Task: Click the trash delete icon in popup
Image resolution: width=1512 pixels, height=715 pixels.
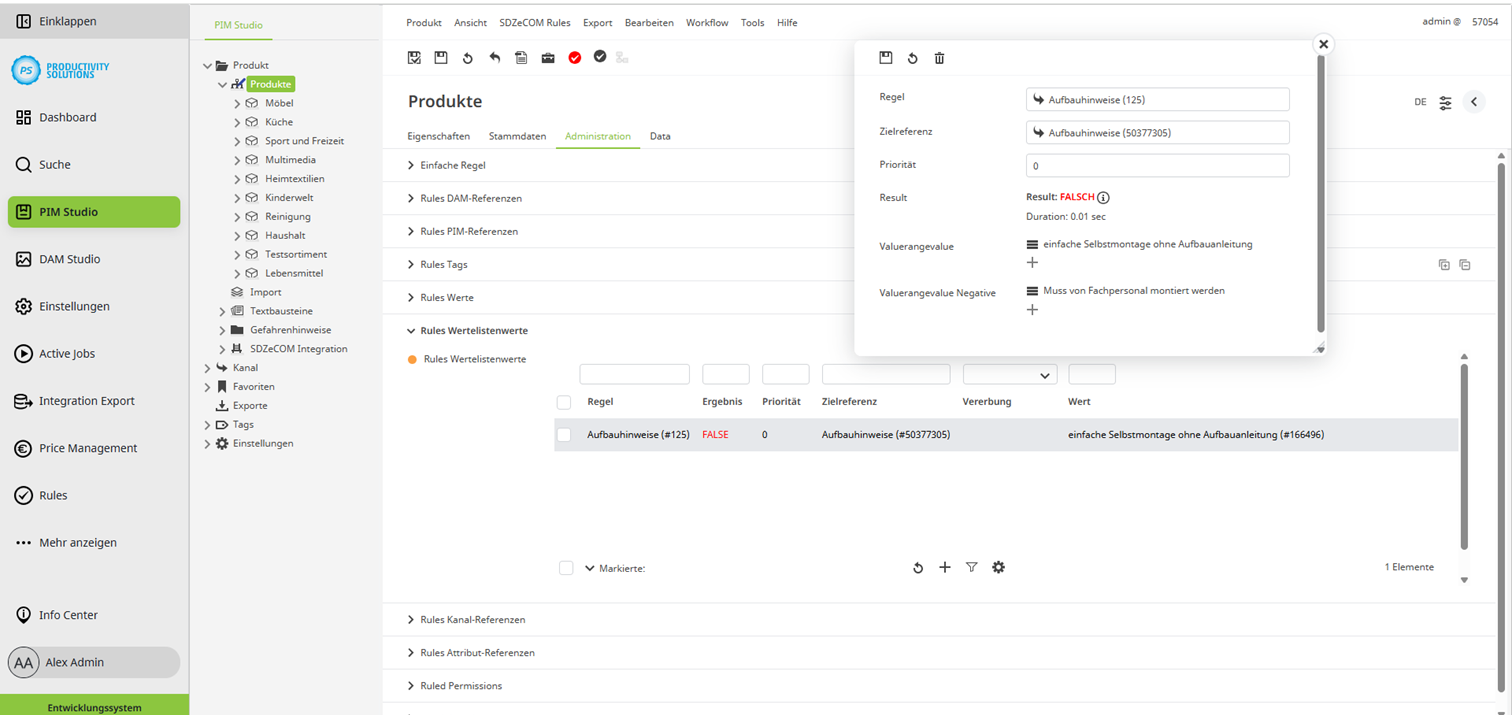Action: 939,58
